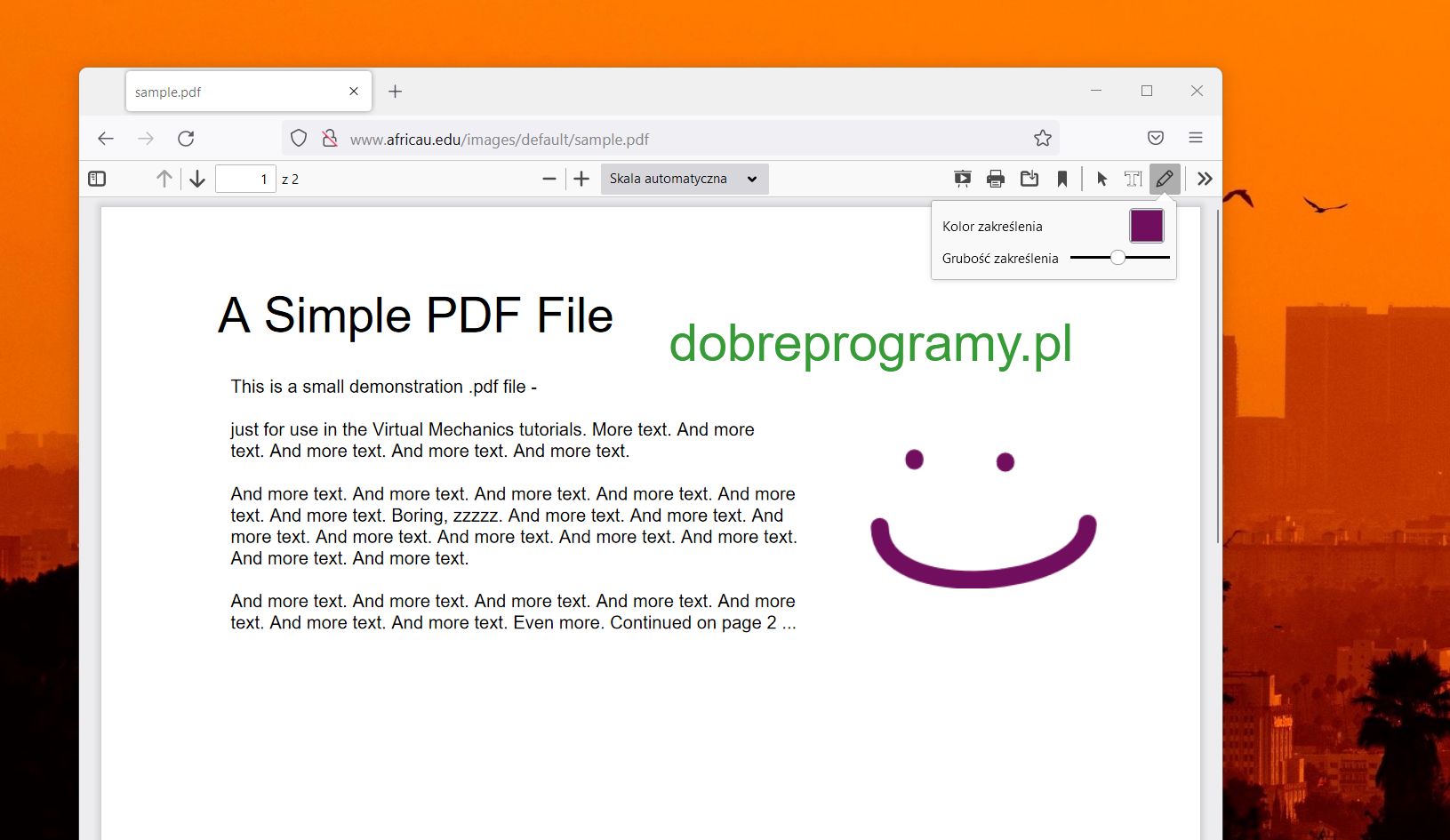Select the text annotation tool
The height and width of the screenshot is (840, 1450).
click(1133, 179)
